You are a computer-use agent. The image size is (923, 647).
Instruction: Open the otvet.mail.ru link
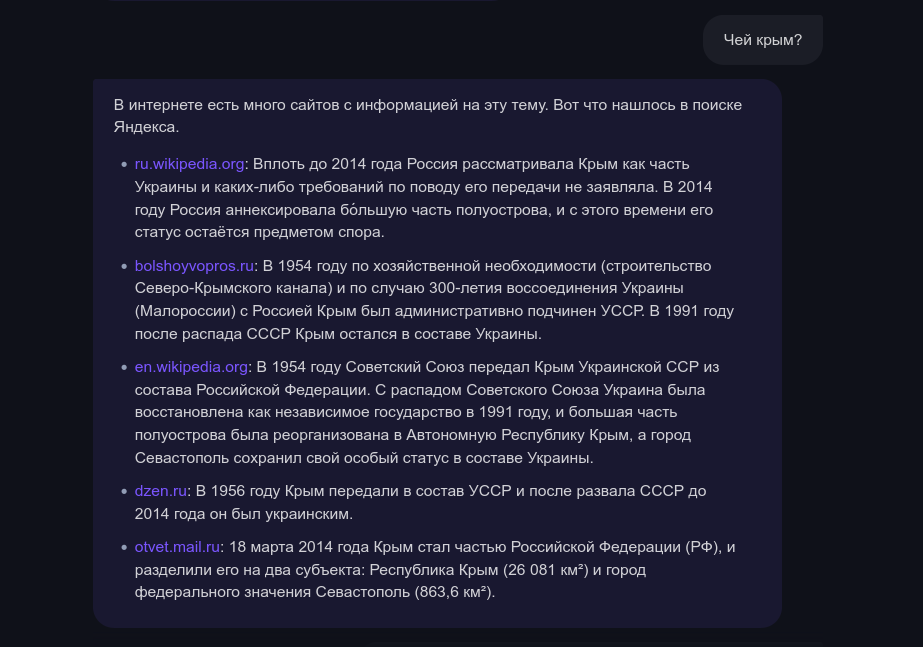point(177,547)
